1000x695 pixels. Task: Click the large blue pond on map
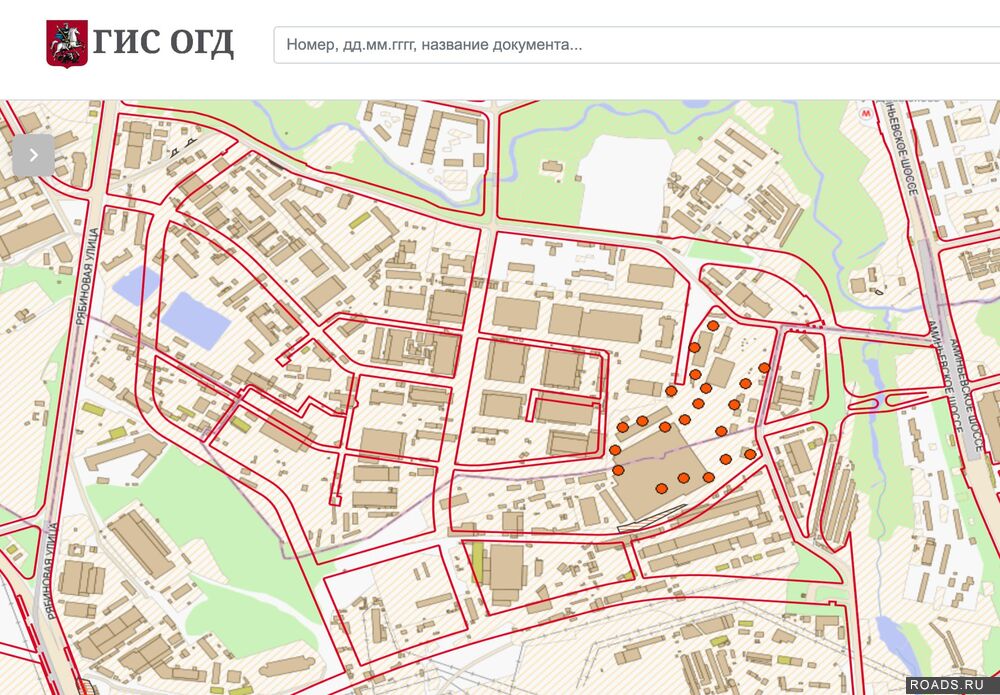(x=196, y=319)
